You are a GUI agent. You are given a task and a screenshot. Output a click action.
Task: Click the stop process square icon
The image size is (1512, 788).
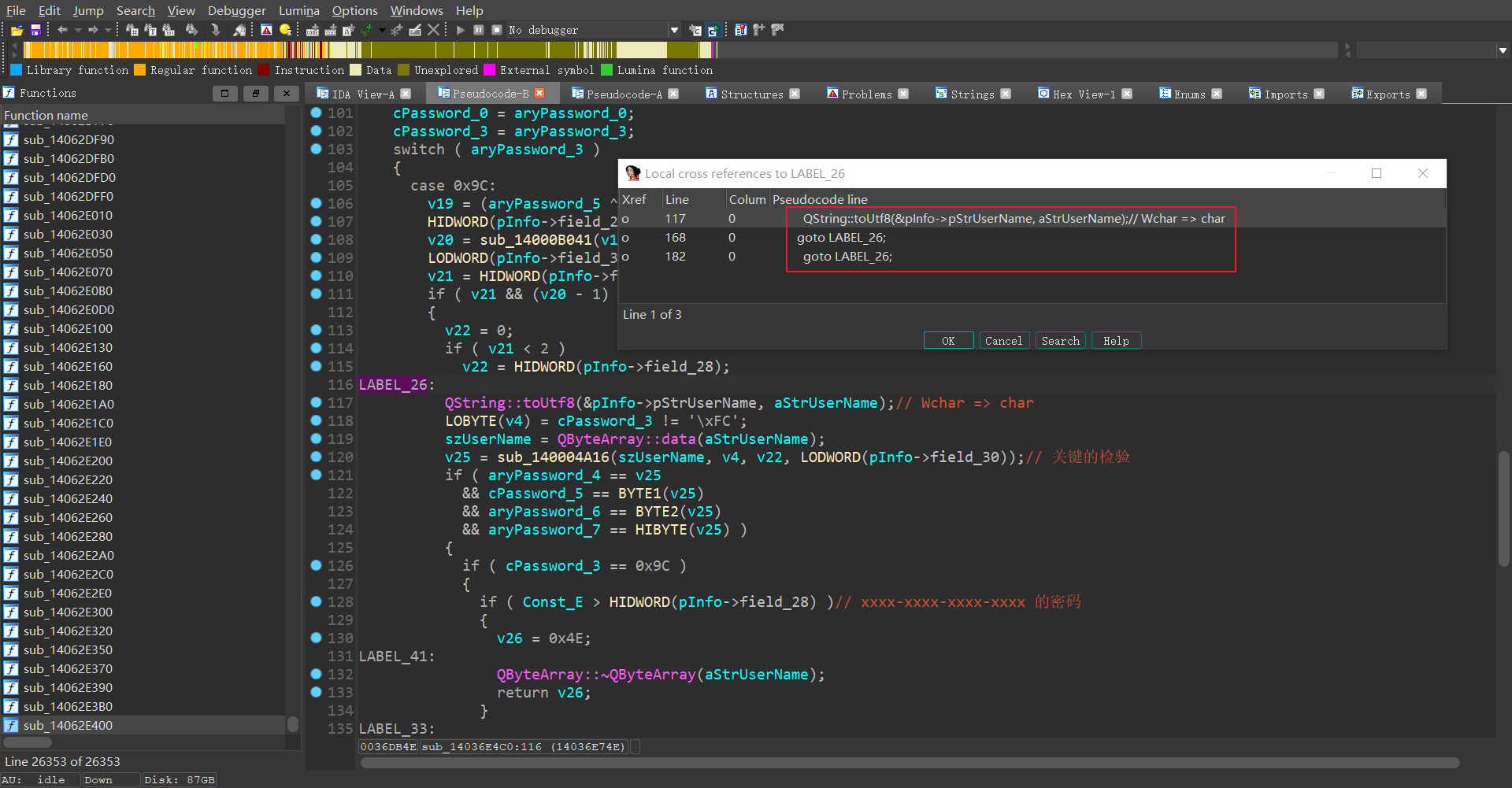pos(497,30)
